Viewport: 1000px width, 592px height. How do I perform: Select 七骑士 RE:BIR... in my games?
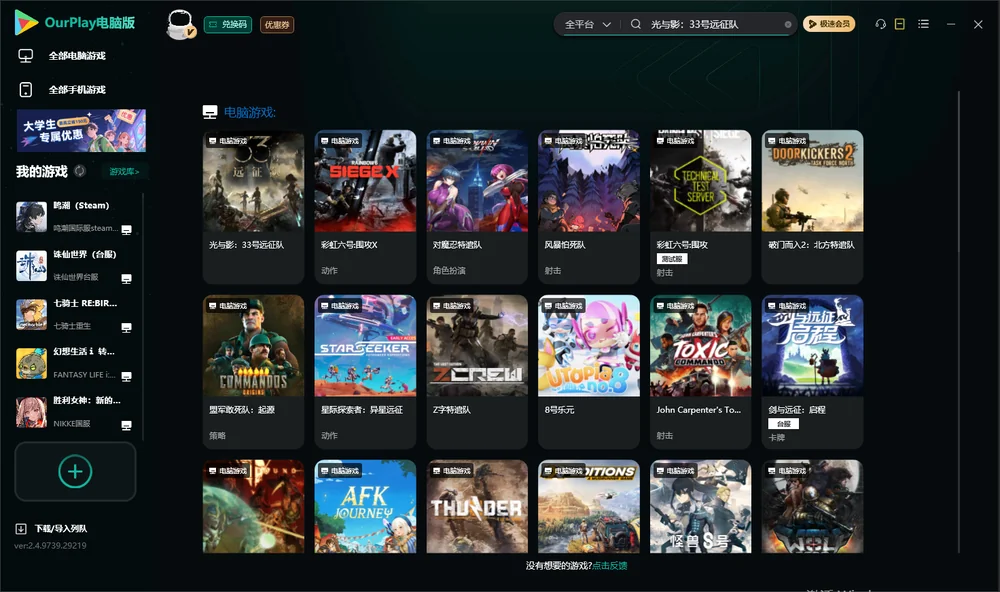75,314
